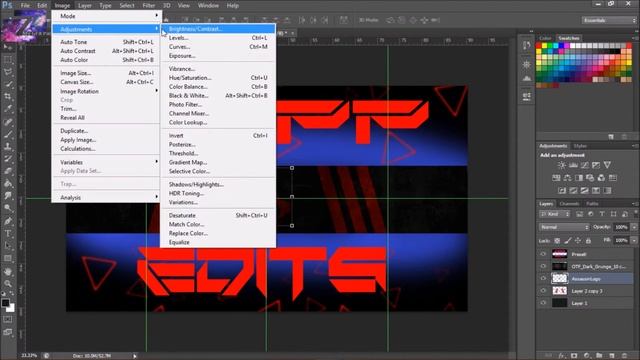Hide the Layer 2 copy 3 layer

[543, 291]
